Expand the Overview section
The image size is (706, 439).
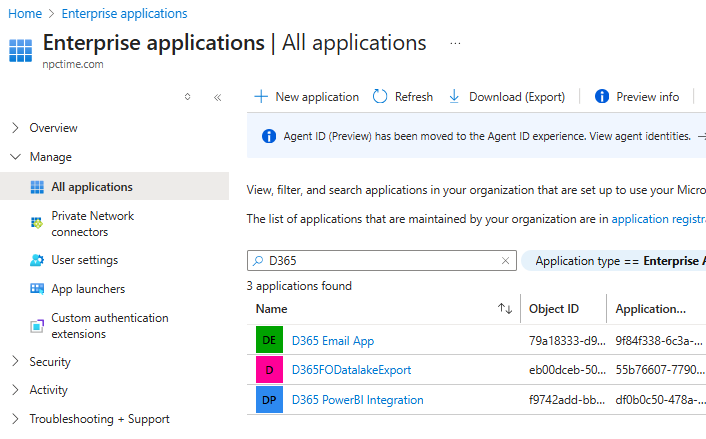pos(15,128)
